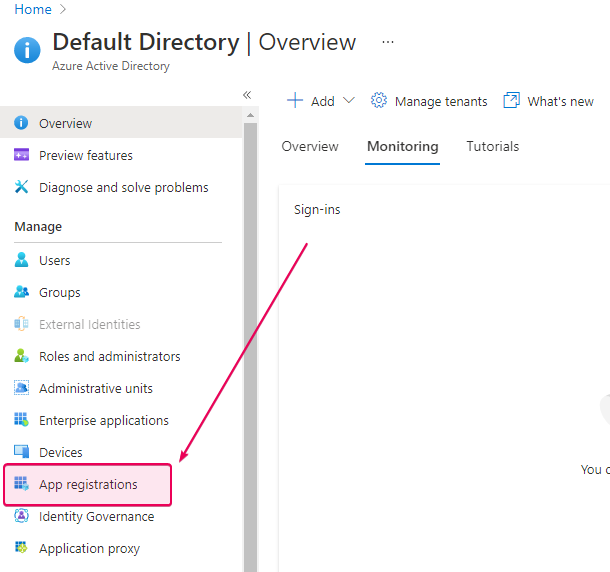Click the plus icon beside Add
The width and height of the screenshot is (610, 572).
[295, 100]
